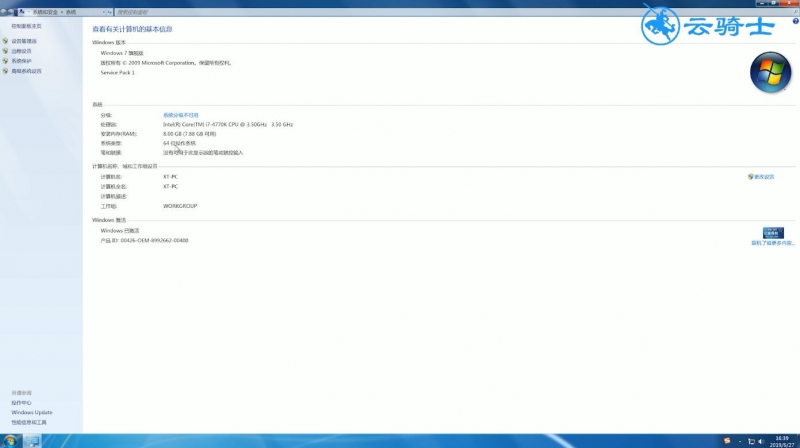The height and width of the screenshot is (448, 800).
Task: Open 性能信息和工具 link
Action: coord(29,422)
